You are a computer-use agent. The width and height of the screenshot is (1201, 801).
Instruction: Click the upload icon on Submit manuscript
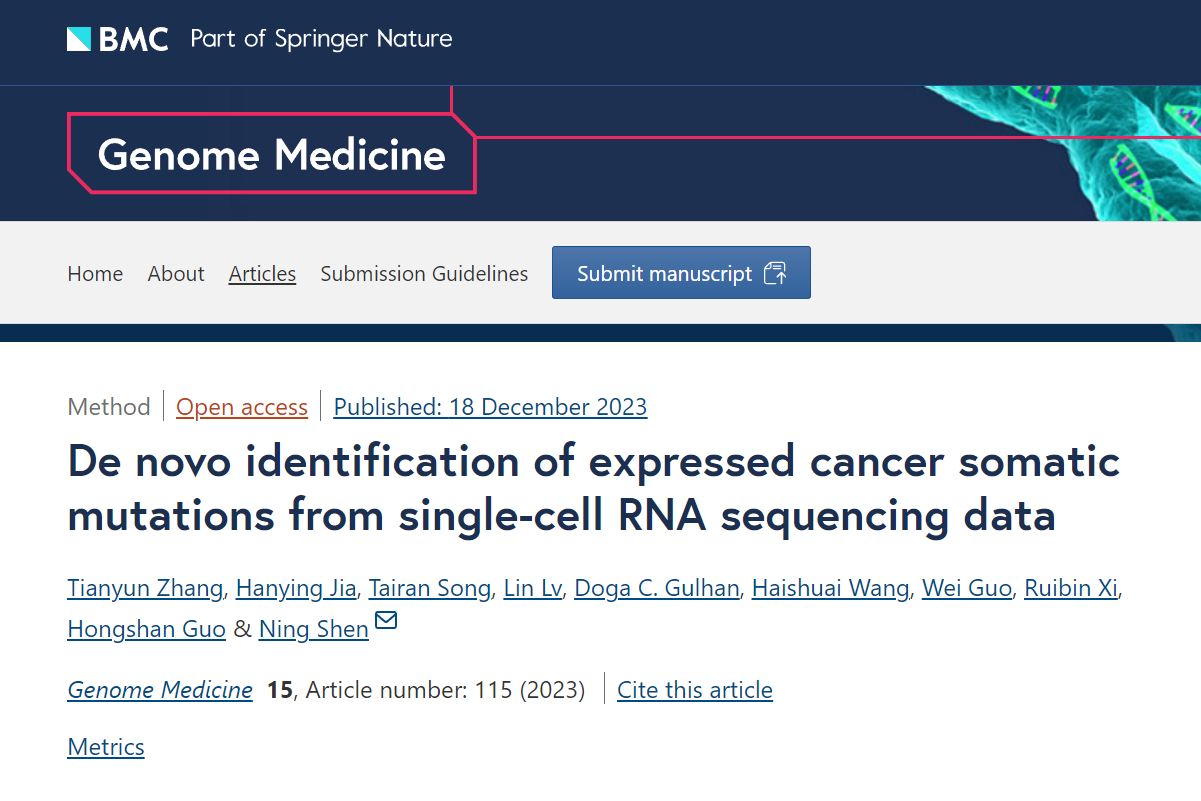(775, 273)
